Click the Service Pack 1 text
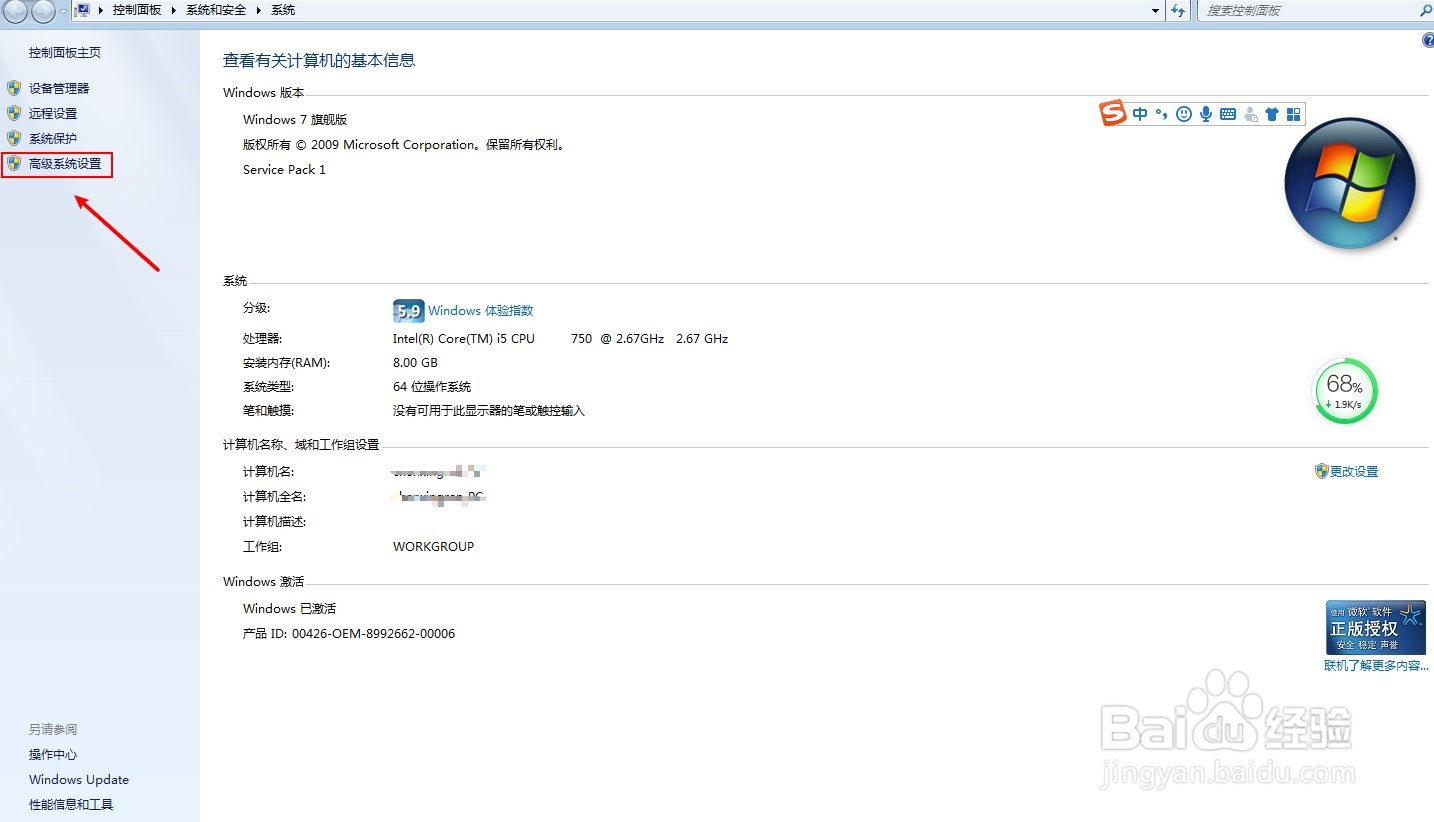Viewport: 1434px width, 822px height. pos(284,169)
